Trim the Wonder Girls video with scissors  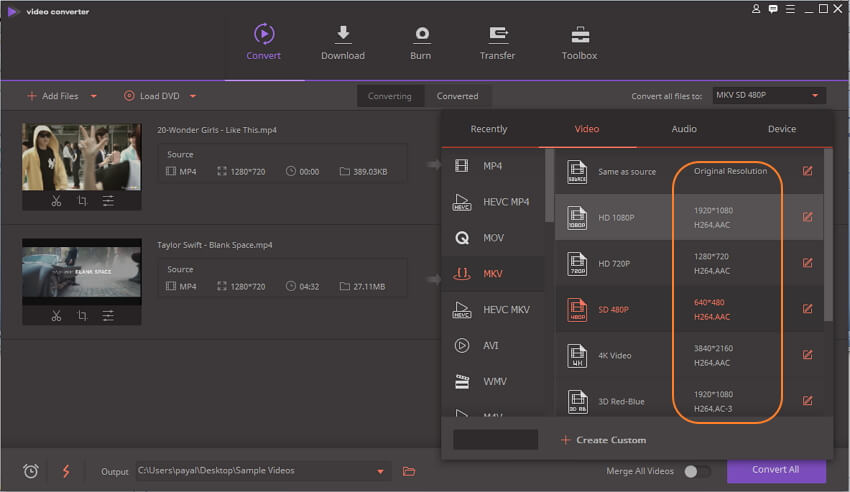coord(56,201)
